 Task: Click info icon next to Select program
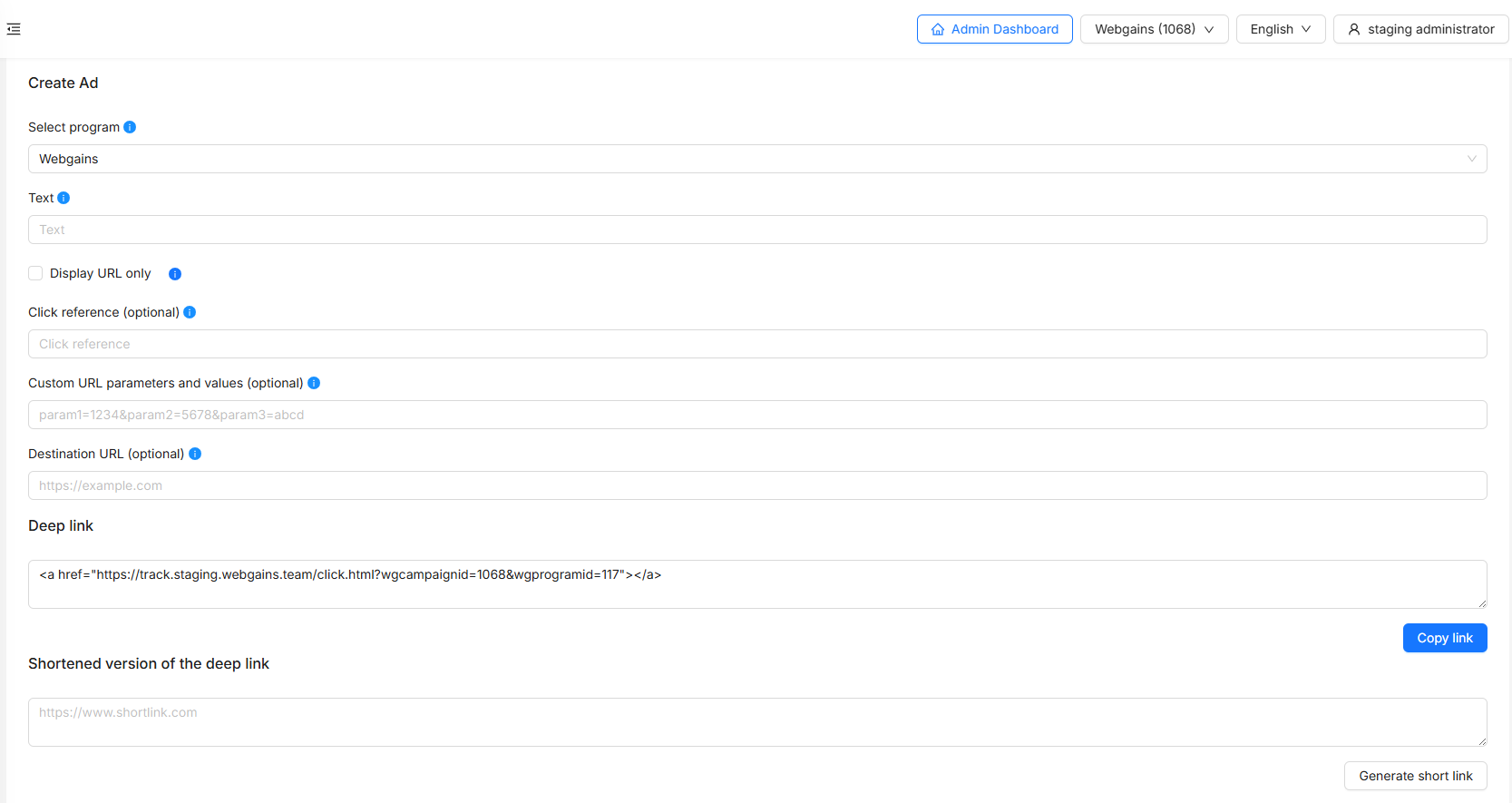130,127
